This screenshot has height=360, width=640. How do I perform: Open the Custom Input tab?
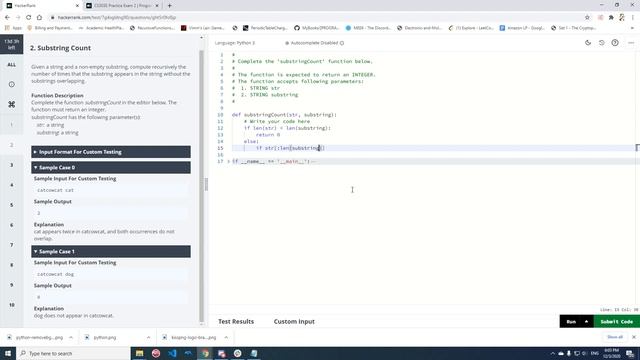[294, 322]
